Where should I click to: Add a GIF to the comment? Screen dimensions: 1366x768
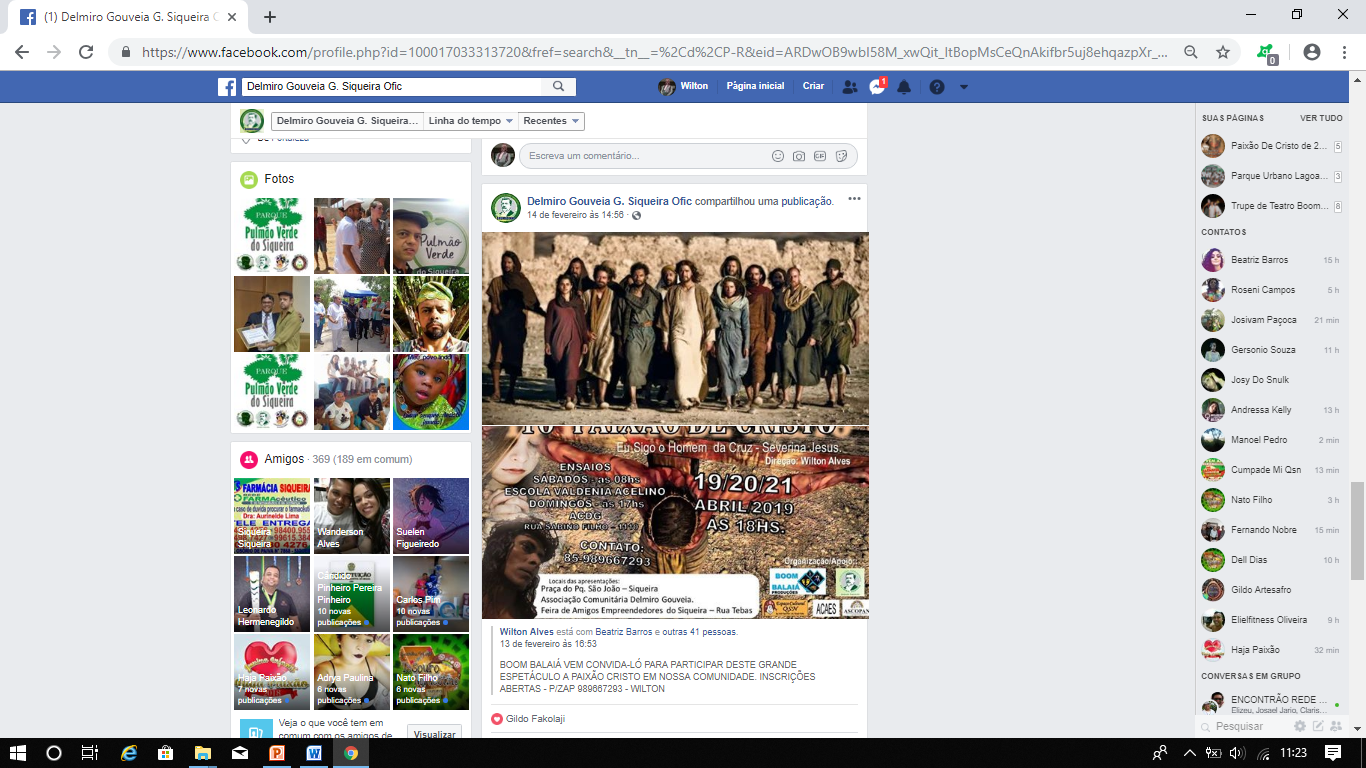(x=820, y=156)
